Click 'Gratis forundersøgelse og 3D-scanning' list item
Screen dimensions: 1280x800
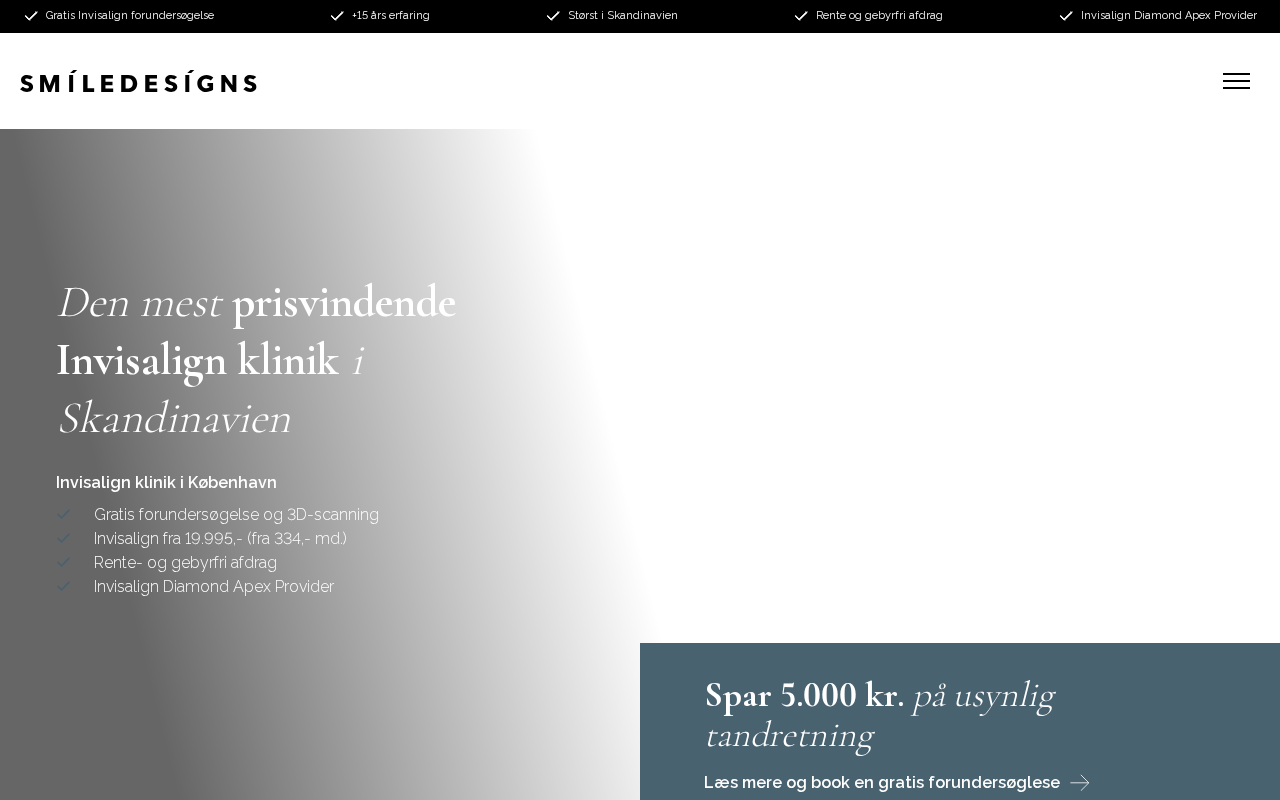236,515
